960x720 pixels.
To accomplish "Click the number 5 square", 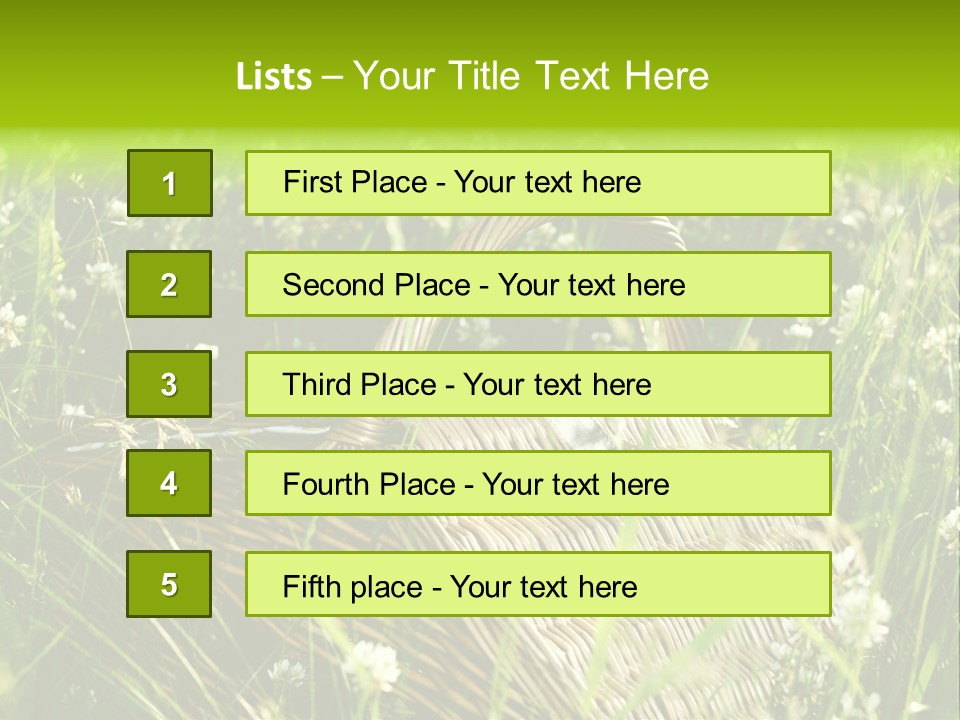I will click(x=169, y=584).
